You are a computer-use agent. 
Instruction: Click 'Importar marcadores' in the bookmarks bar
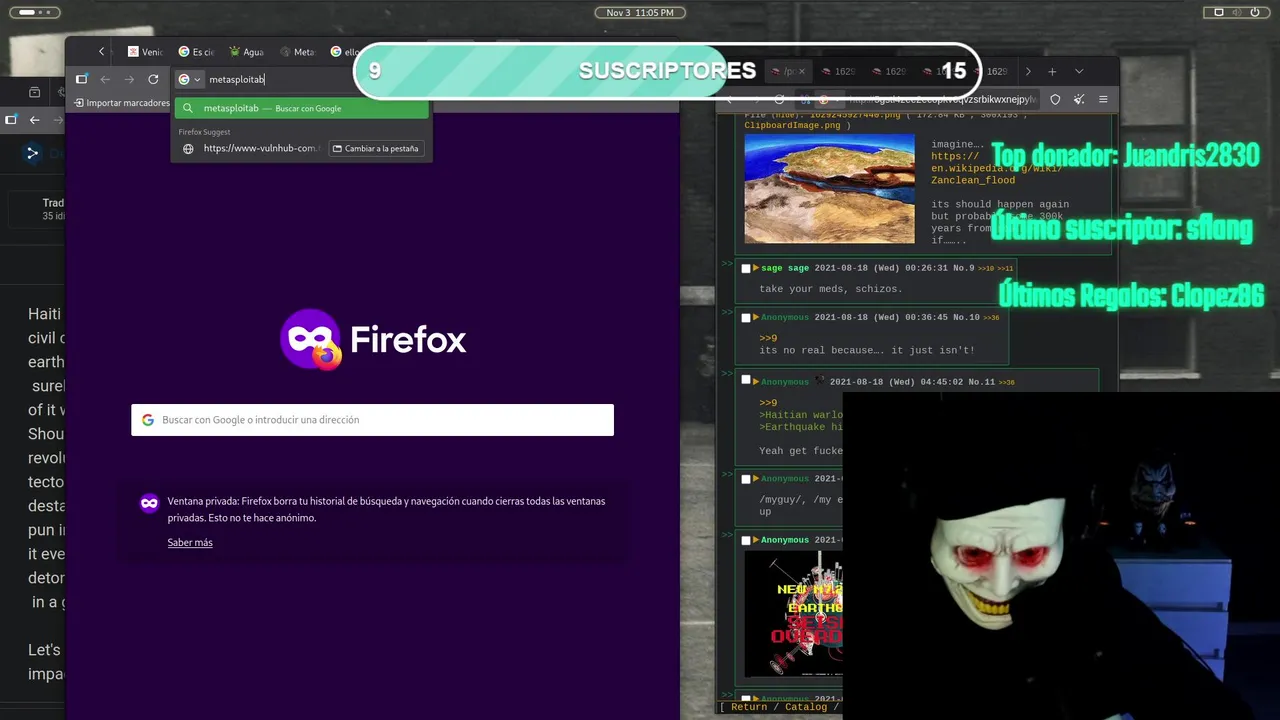120,103
